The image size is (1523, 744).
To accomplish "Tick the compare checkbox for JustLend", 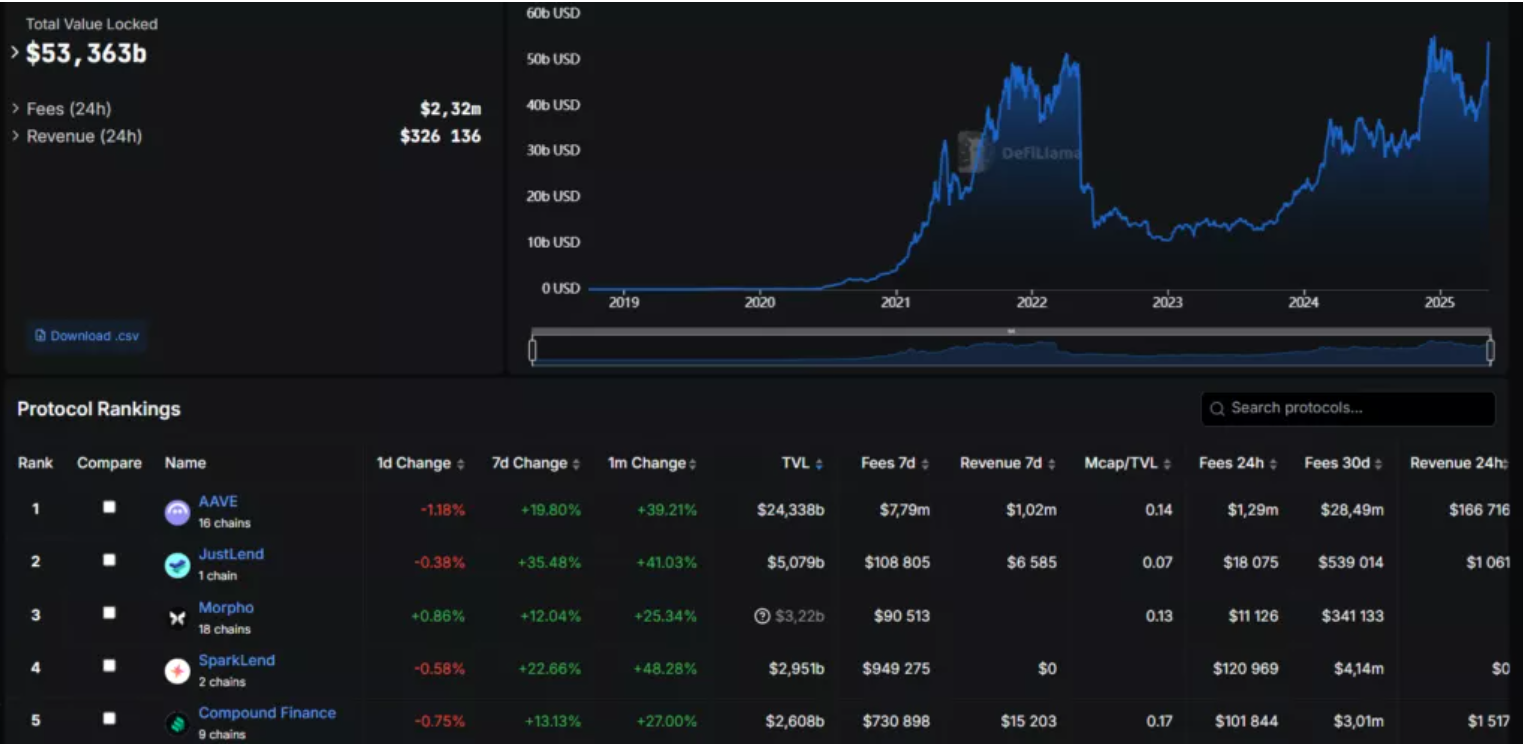I will 109,560.
